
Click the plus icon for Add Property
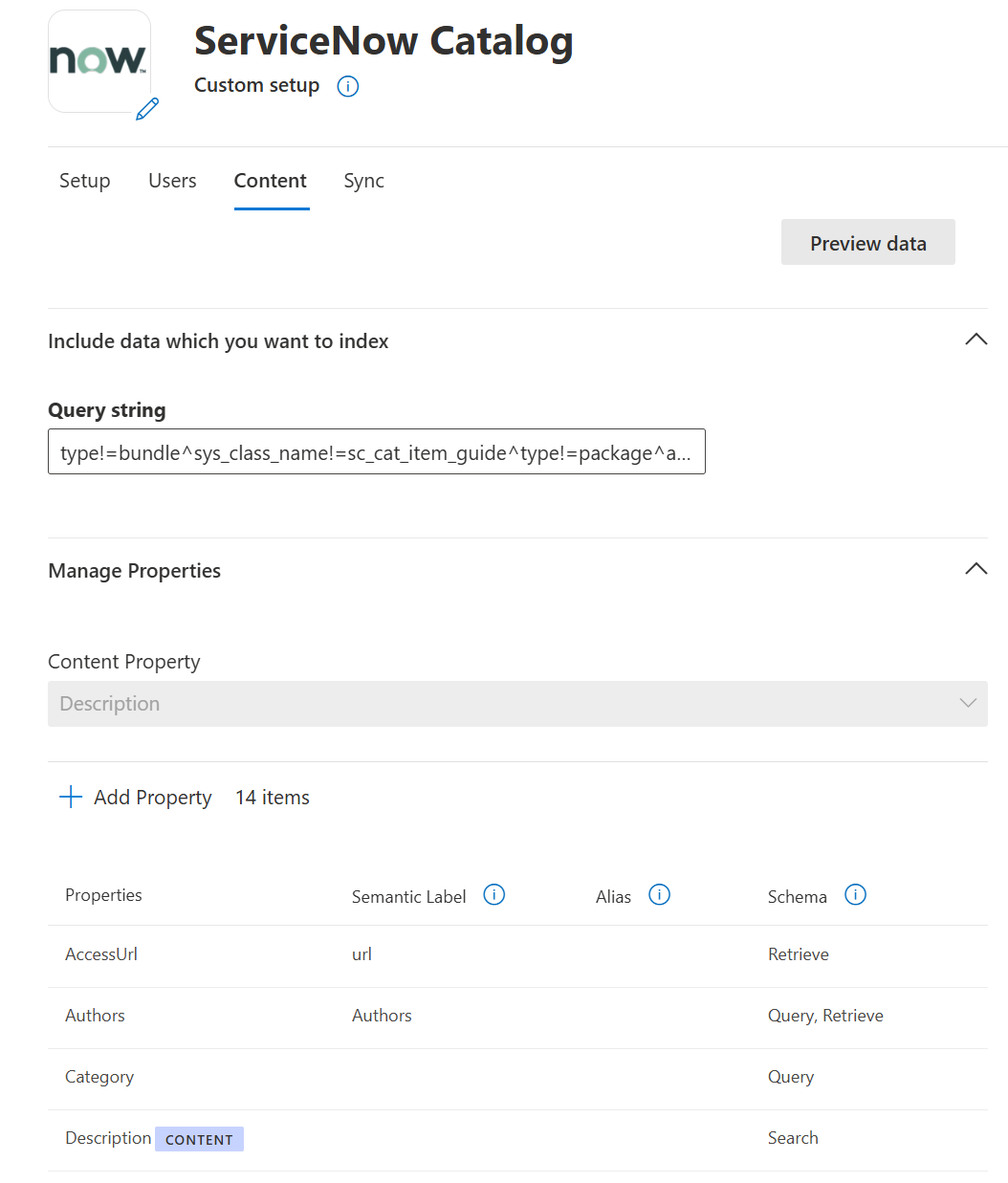(x=71, y=797)
